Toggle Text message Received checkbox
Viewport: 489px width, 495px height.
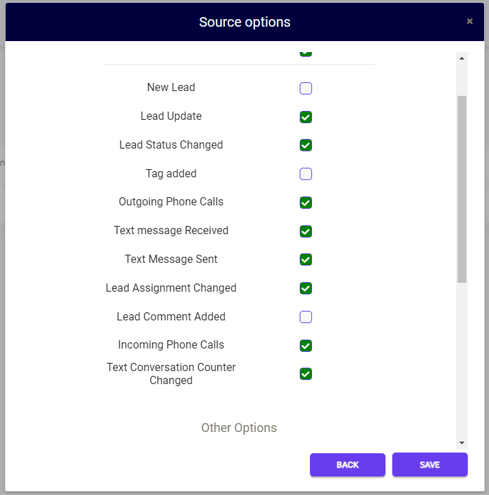(305, 231)
